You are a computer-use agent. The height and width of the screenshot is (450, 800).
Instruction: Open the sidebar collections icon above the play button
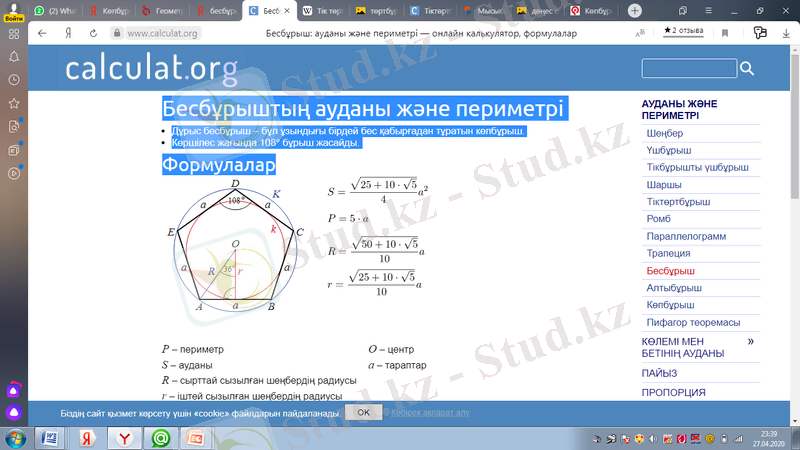tap(14, 150)
